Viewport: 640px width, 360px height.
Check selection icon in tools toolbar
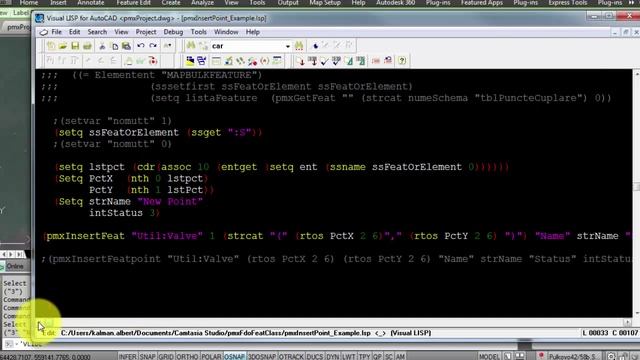click(x=337, y=61)
